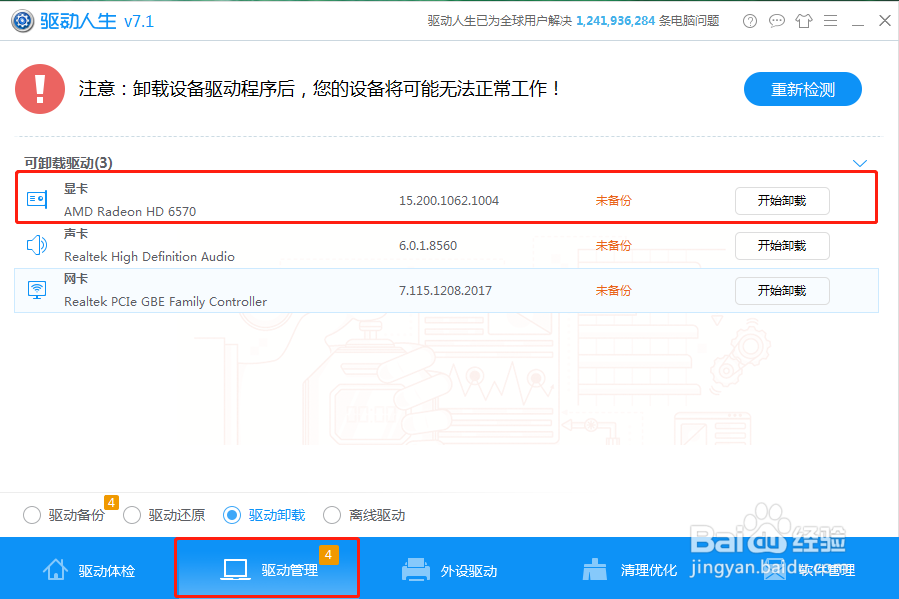Click the 驱动人生 logo icon
Viewport: 899px width, 599px height.
pos(23,21)
